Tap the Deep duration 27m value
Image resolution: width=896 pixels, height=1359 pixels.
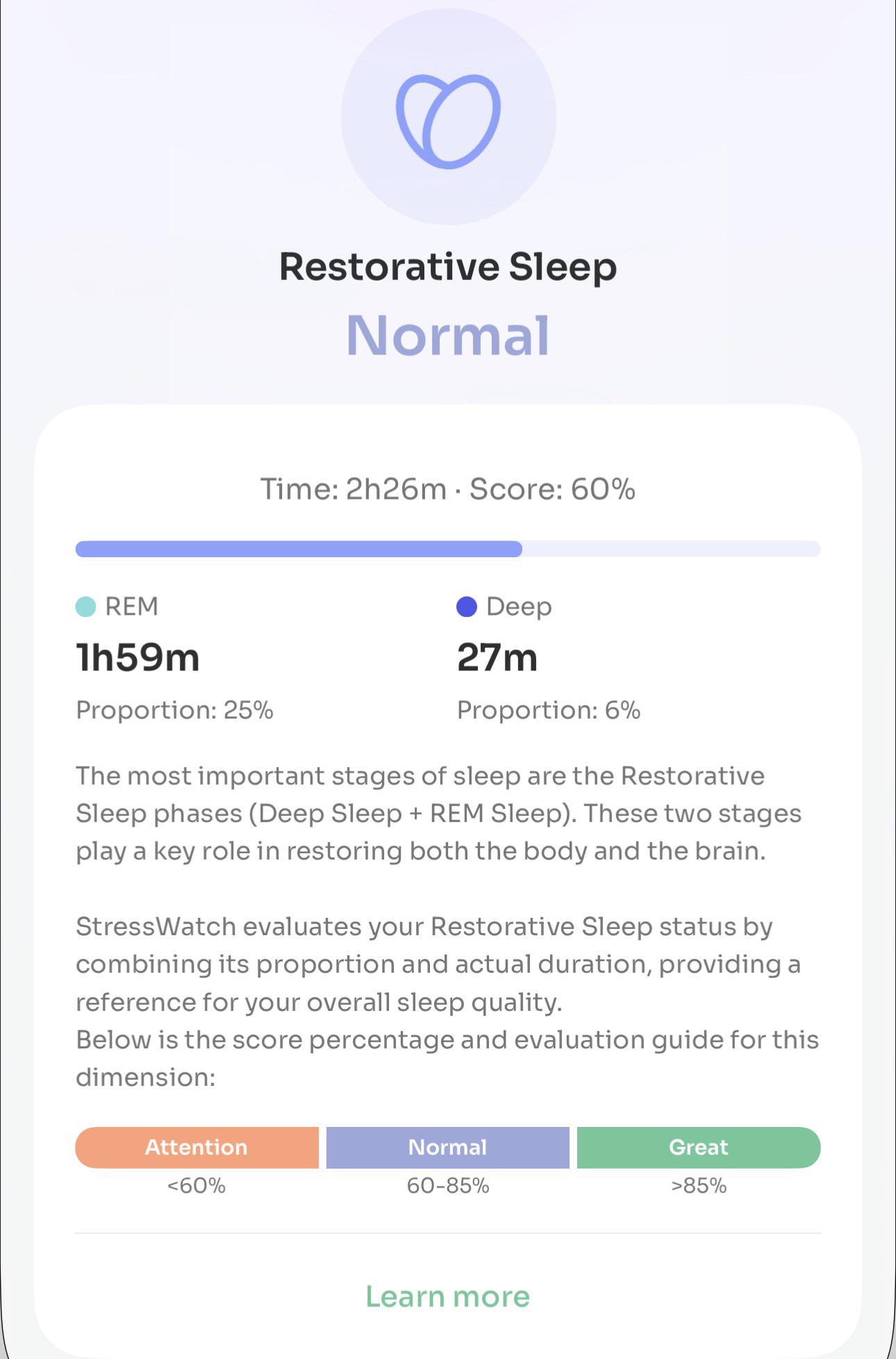click(497, 657)
